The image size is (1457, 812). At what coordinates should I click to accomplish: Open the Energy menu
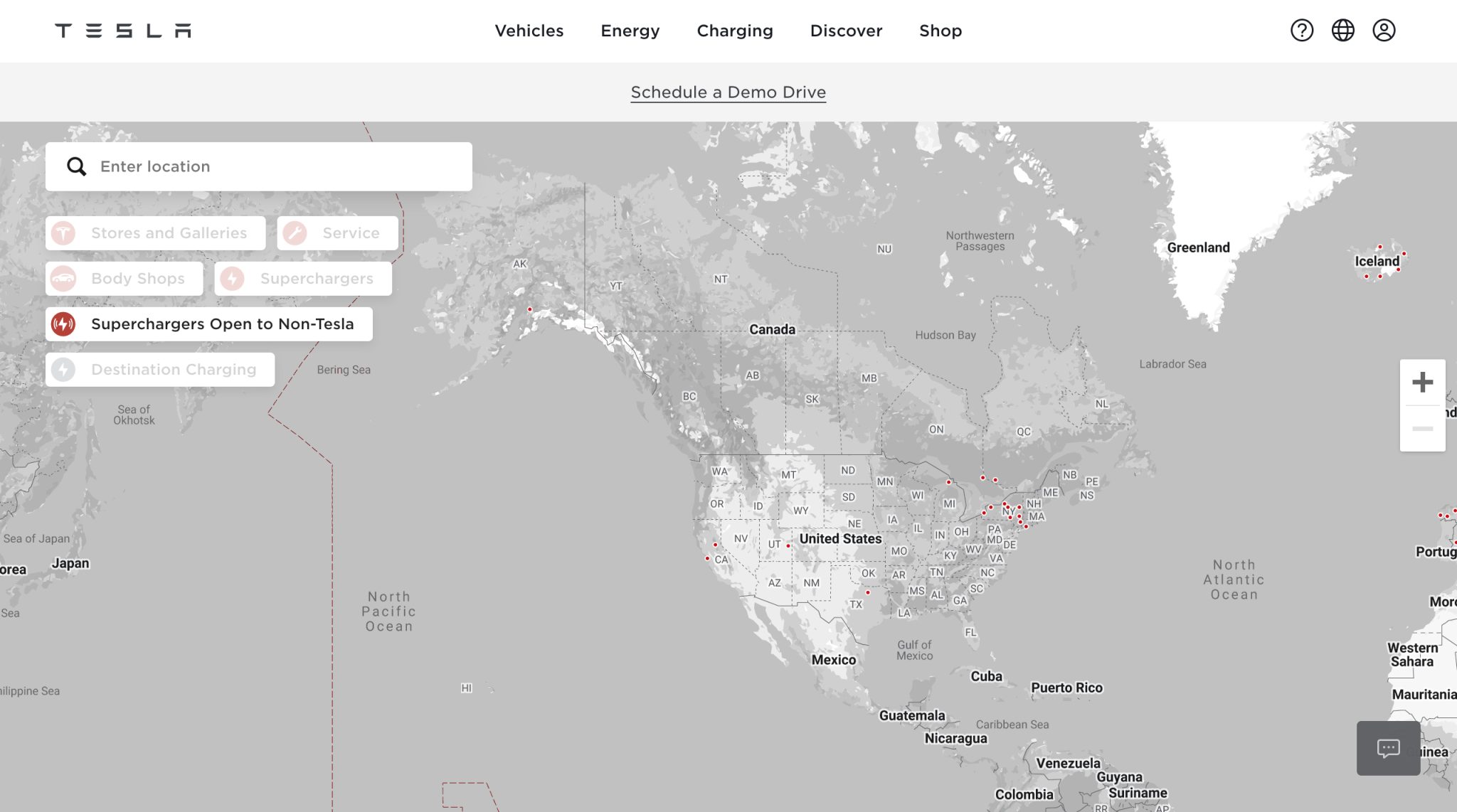tap(630, 31)
